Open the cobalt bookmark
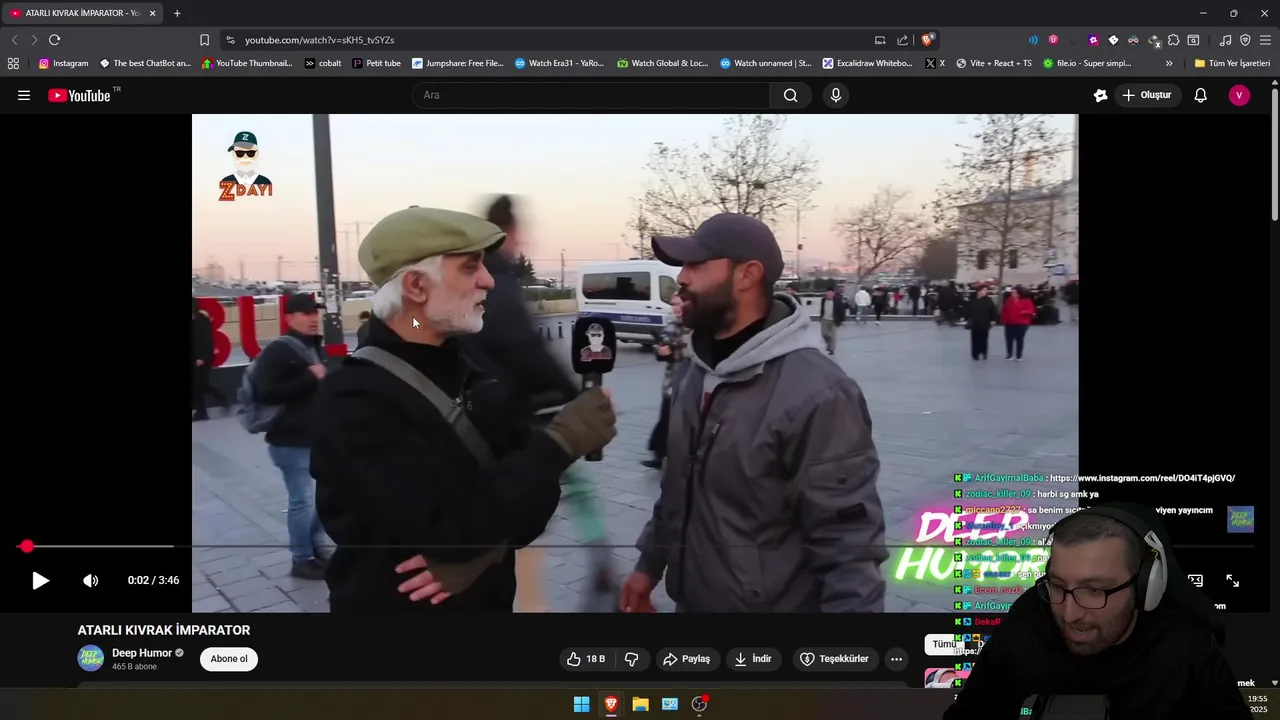 click(x=323, y=63)
